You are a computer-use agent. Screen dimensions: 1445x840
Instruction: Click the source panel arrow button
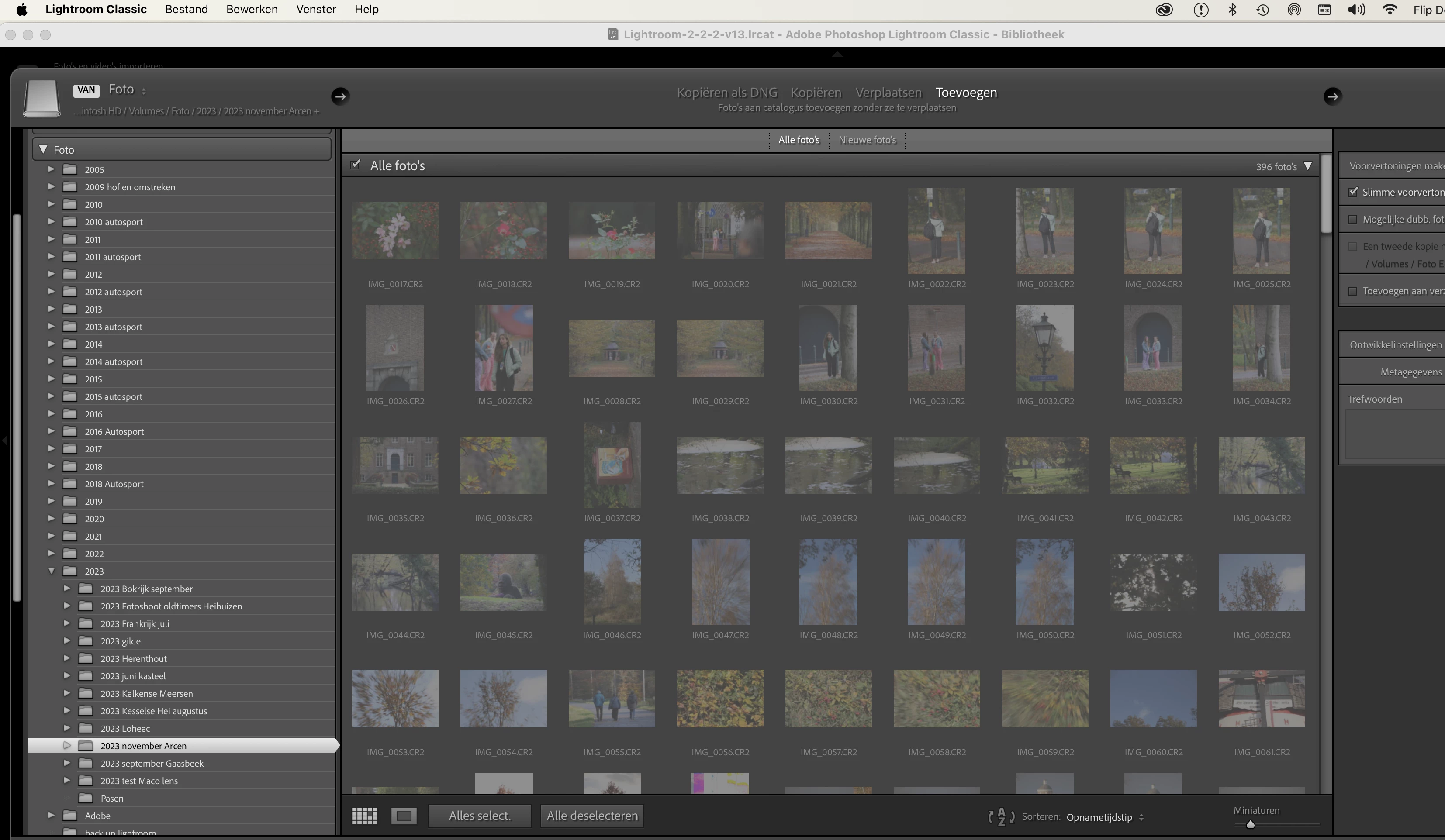click(x=340, y=96)
